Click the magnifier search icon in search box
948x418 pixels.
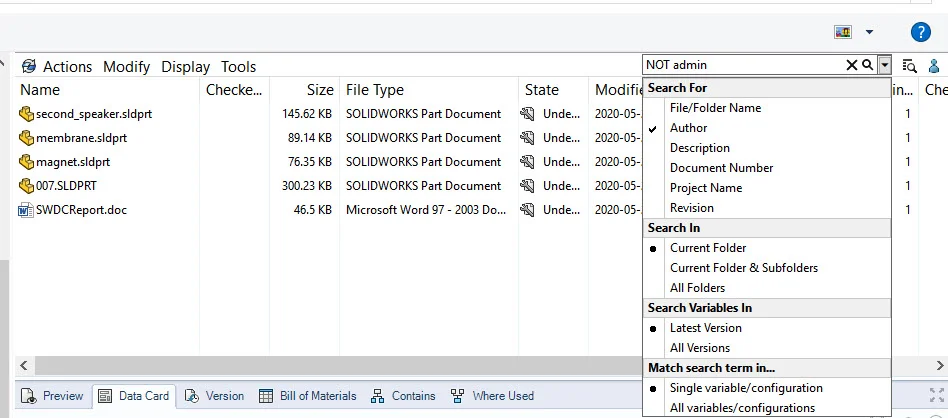click(x=867, y=65)
